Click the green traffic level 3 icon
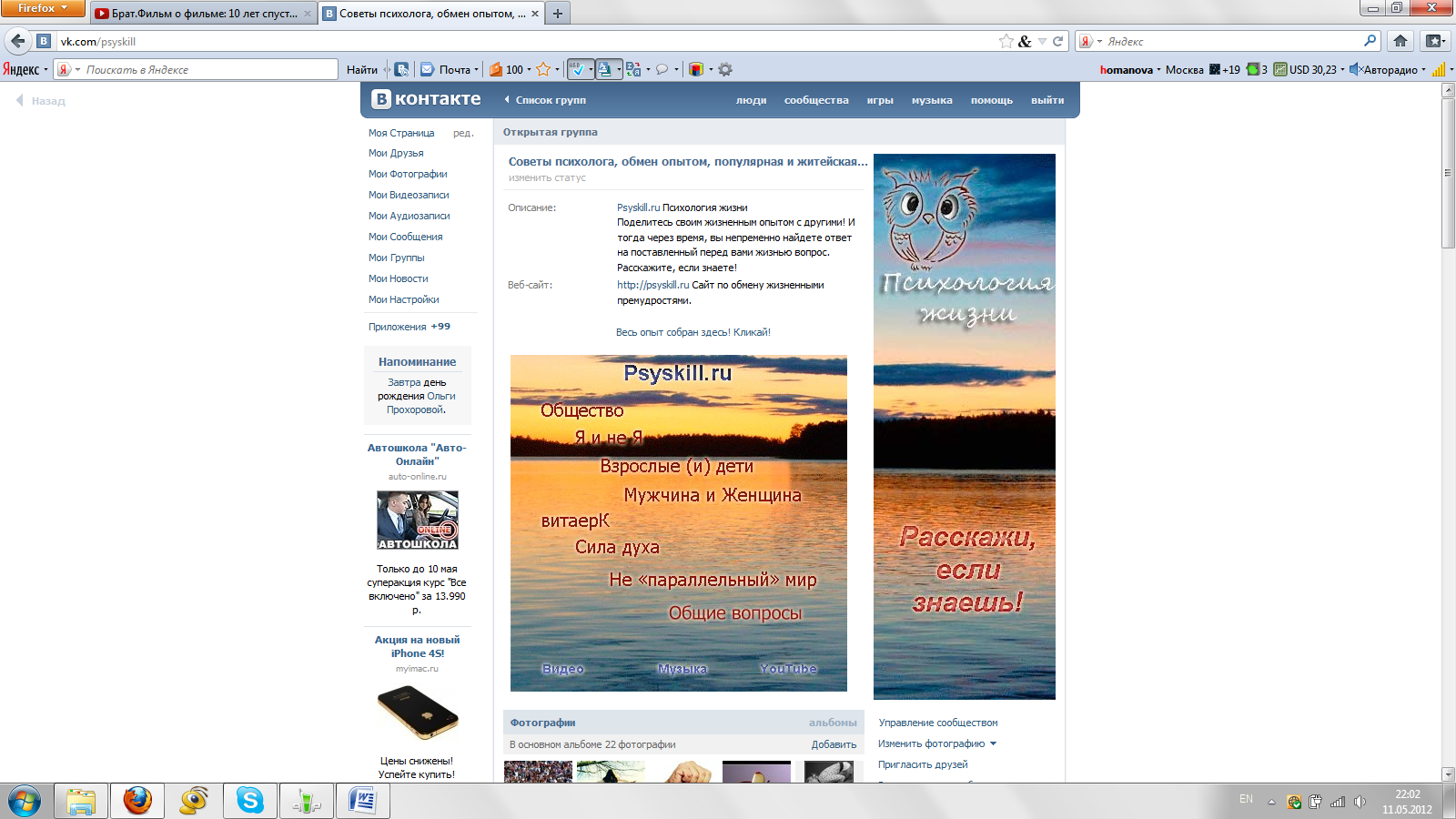 [1252, 69]
